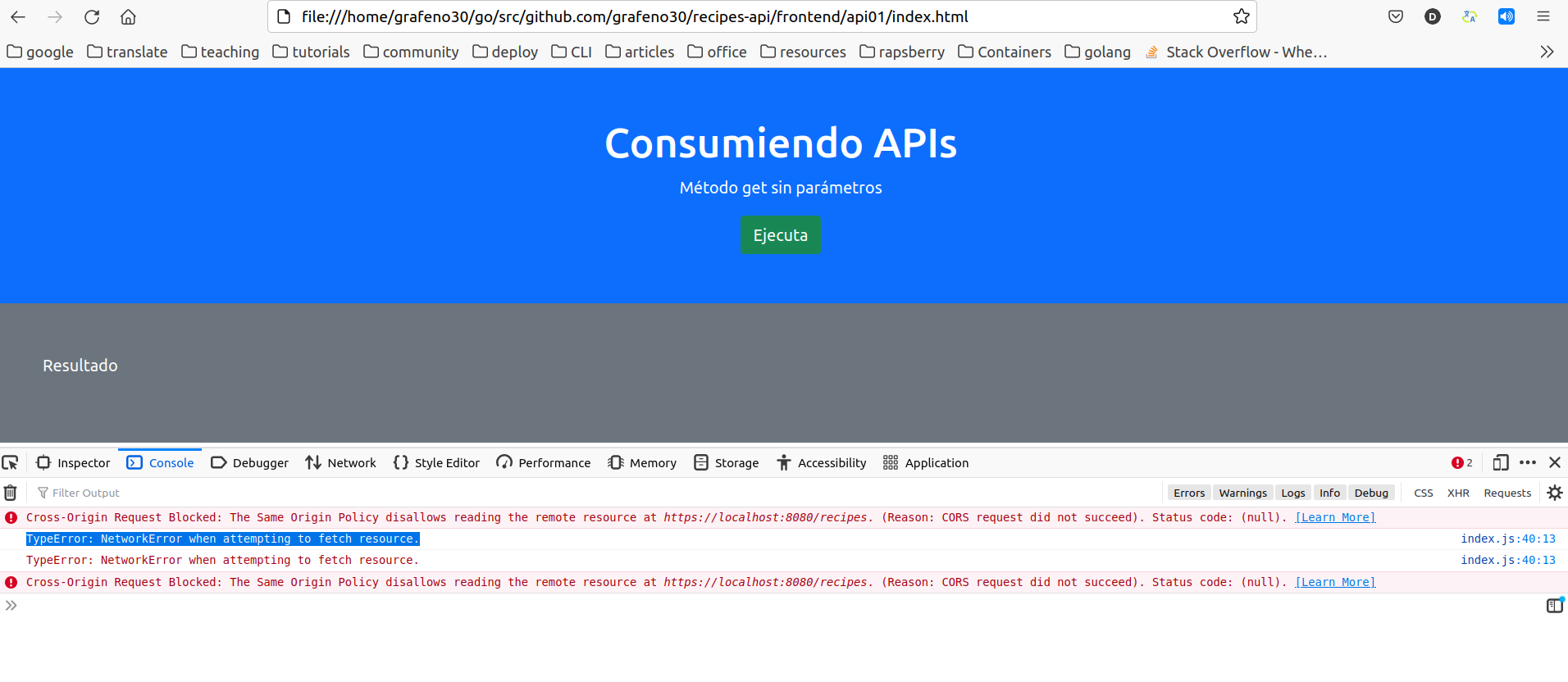The width and height of the screenshot is (1568, 682).
Task: Click the error count badge
Action: (1462, 463)
